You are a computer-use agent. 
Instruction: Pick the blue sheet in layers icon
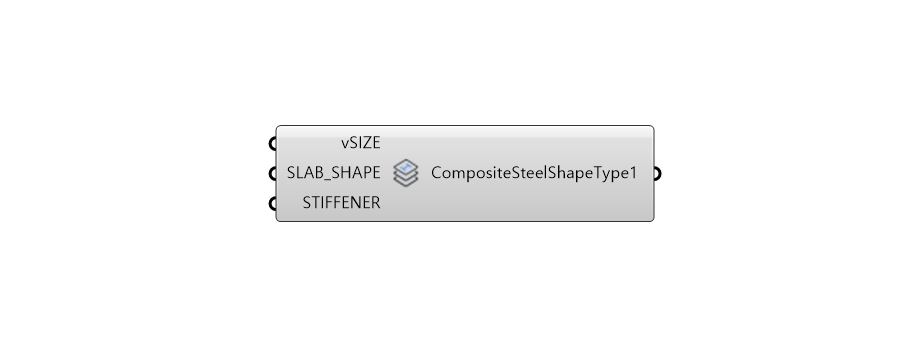point(405,168)
